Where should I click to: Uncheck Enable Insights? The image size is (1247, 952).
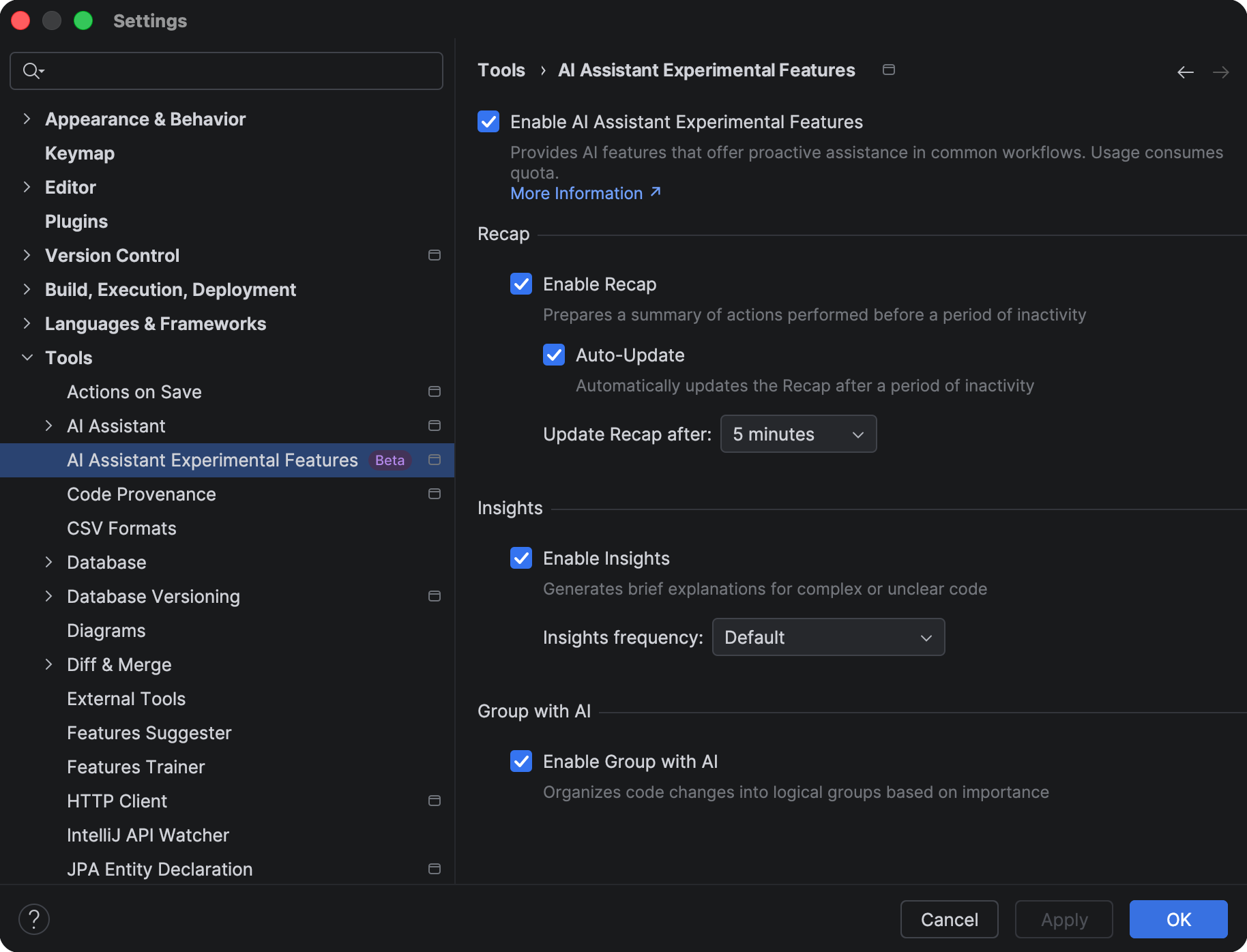[521, 559]
